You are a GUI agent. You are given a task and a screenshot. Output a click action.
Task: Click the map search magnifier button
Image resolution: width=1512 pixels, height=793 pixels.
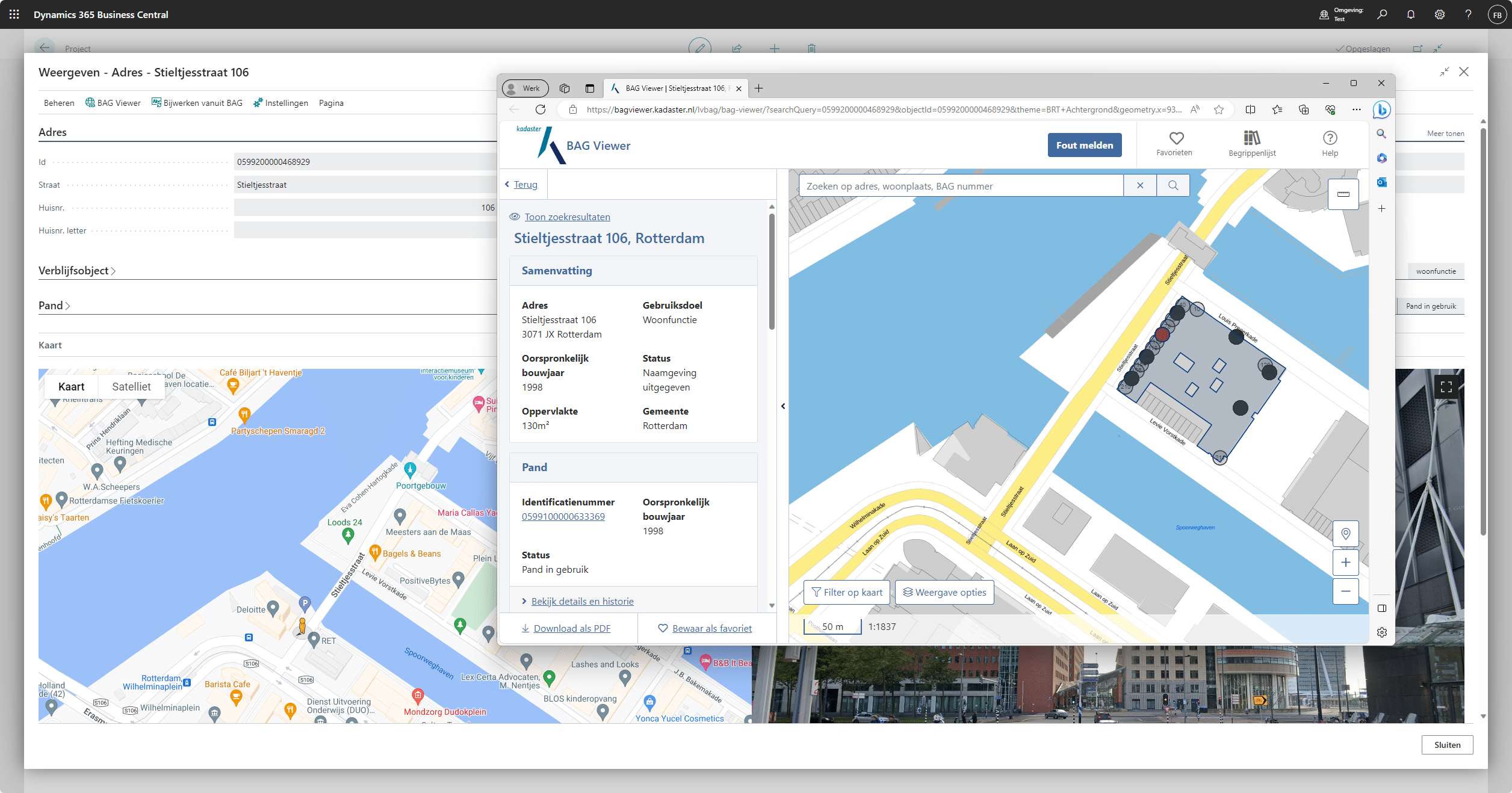coord(1173,186)
